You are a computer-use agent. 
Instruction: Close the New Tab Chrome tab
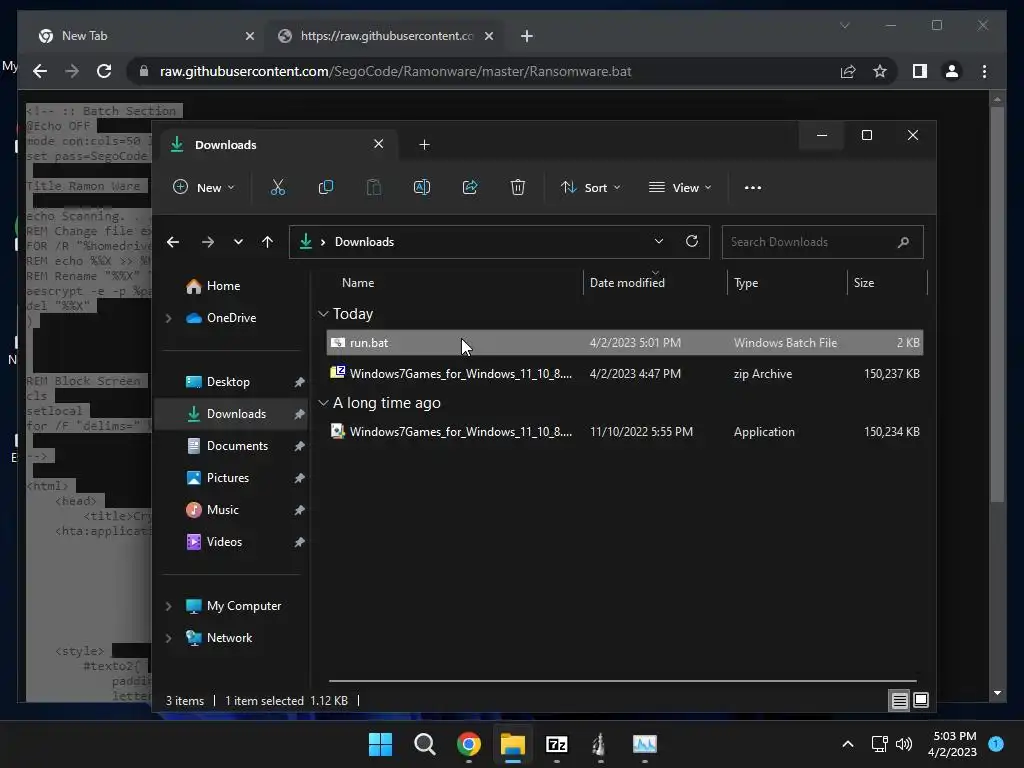[x=249, y=36]
